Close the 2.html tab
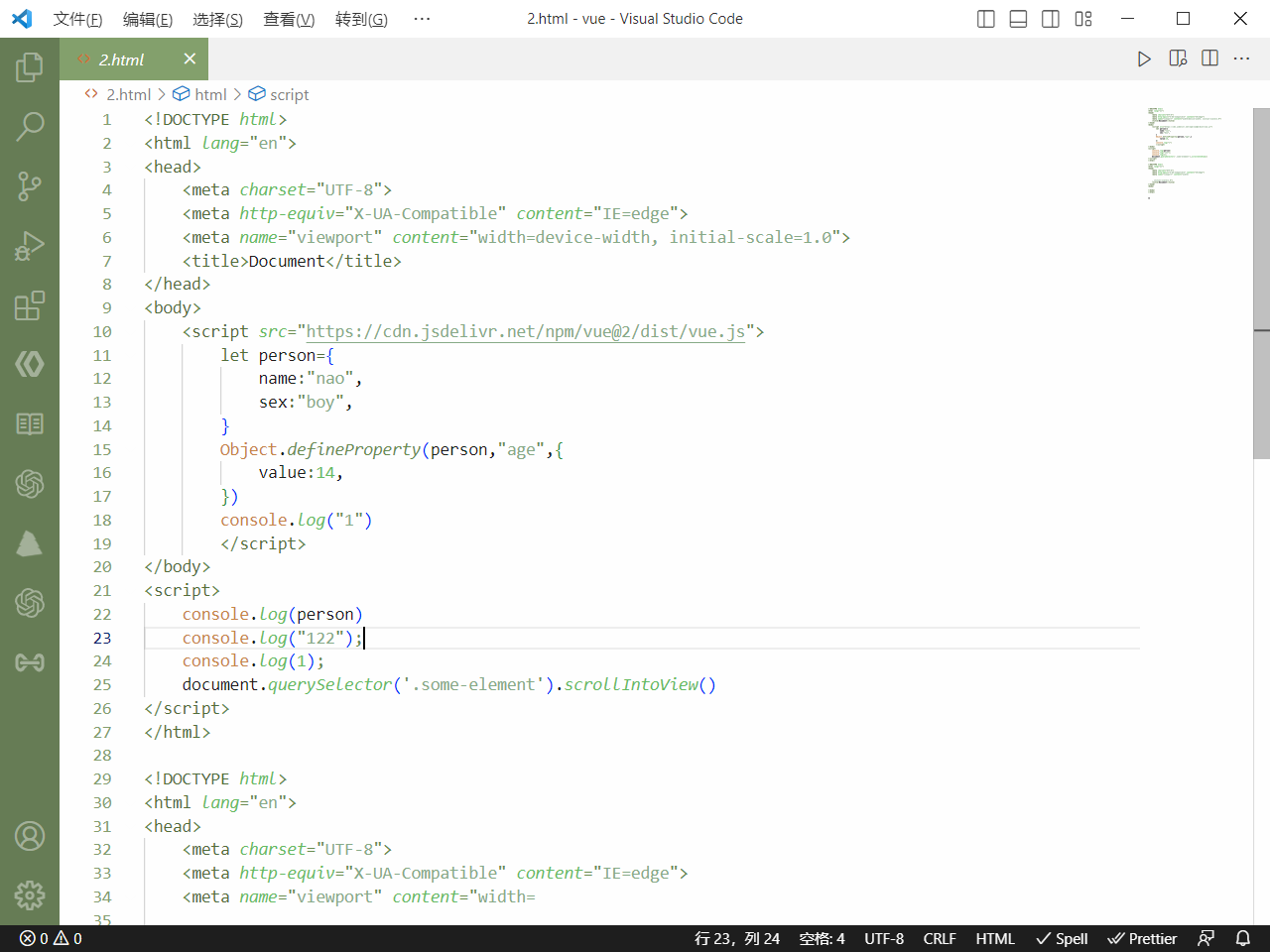This screenshot has width=1270, height=952. click(190, 59)
